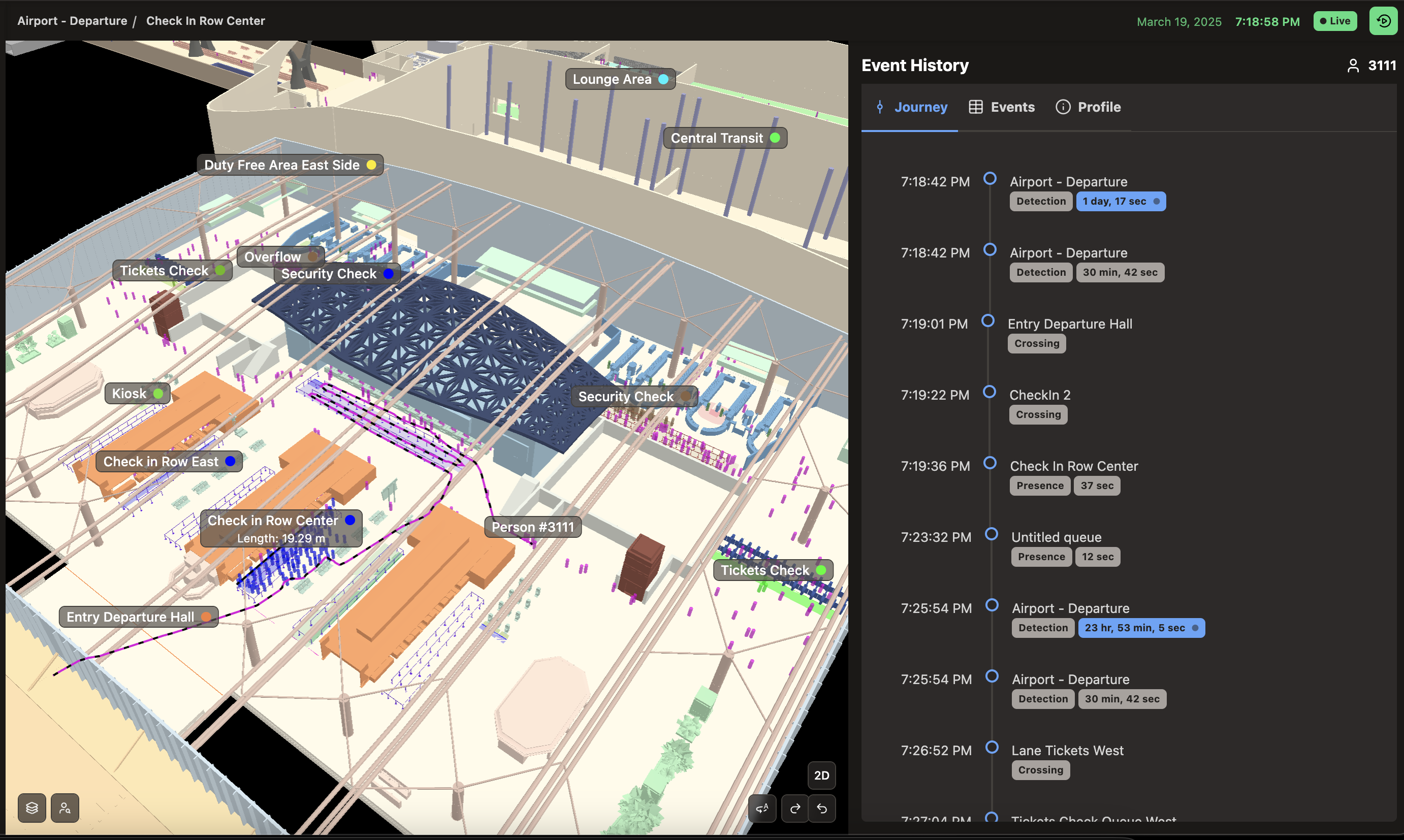Viewport: 1404px width, 840px height.
Task: Toggle the Live mode indicator
Action: [x=1335, y=21]
